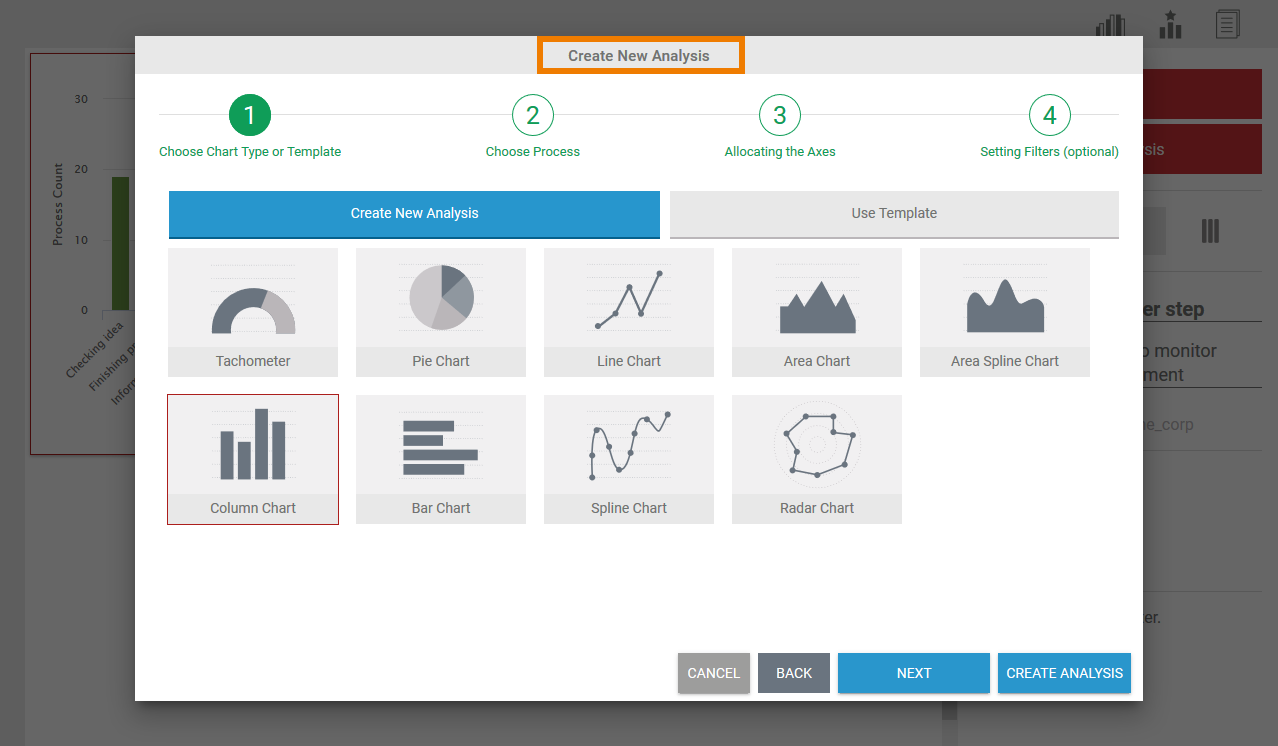The height and width of the screenshot is (746, 1278).
Task: Open the Create New Analysis tab
Action: click(x=414, y=214)
